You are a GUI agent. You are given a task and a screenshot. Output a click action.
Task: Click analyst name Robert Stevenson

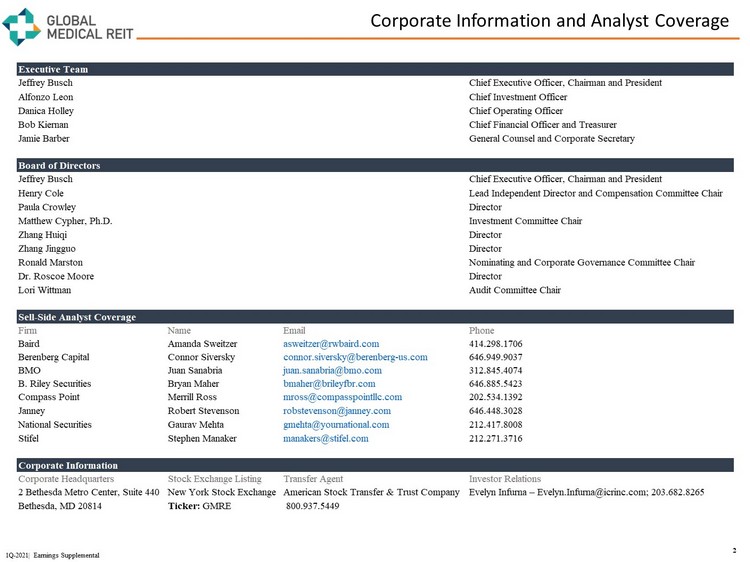click(203, 411)
